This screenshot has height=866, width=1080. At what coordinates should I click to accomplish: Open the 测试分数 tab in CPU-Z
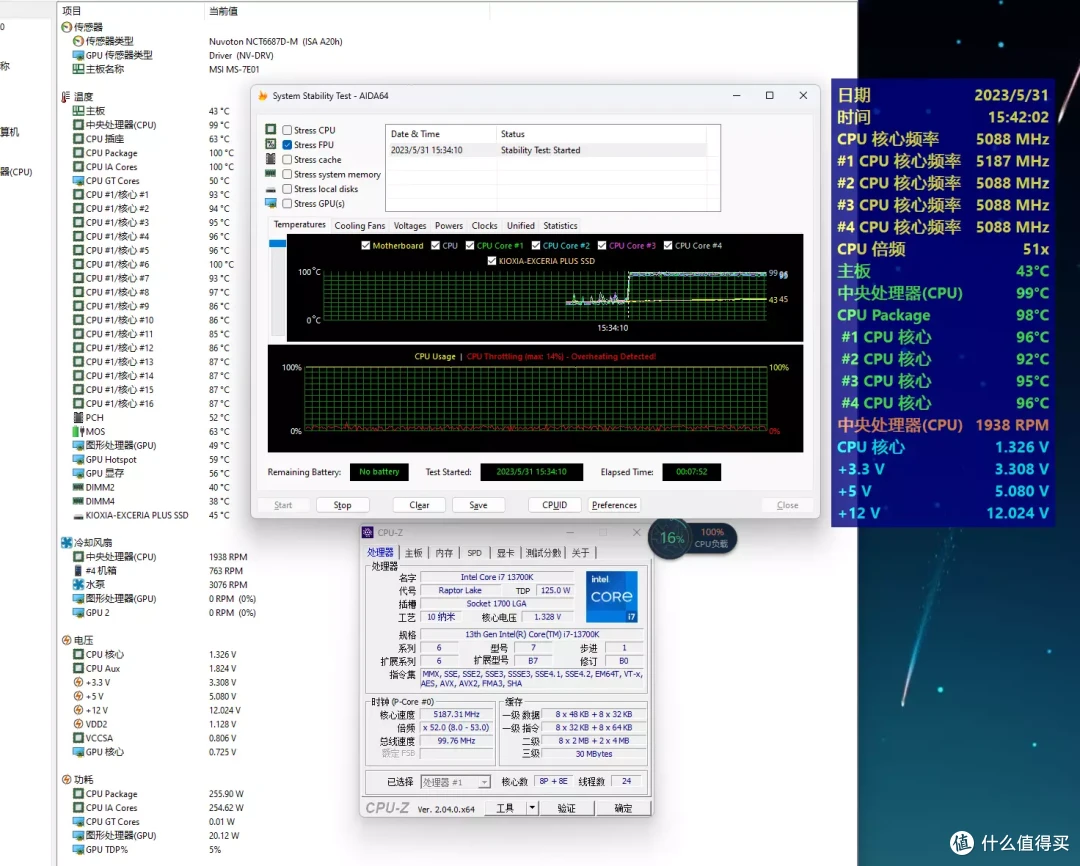pos(543,553)
